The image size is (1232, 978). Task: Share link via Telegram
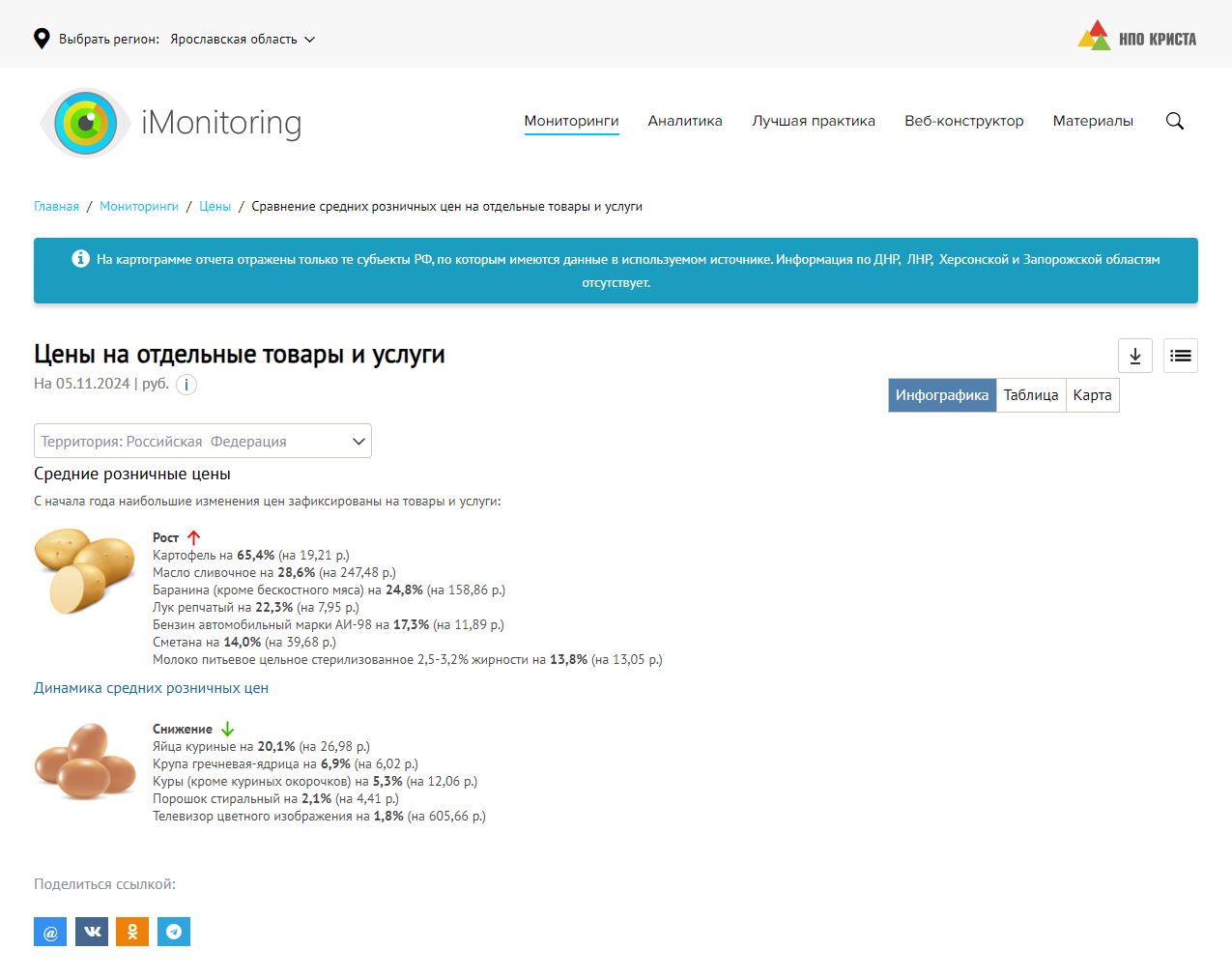pyautogui.click(x=174, y=932)
